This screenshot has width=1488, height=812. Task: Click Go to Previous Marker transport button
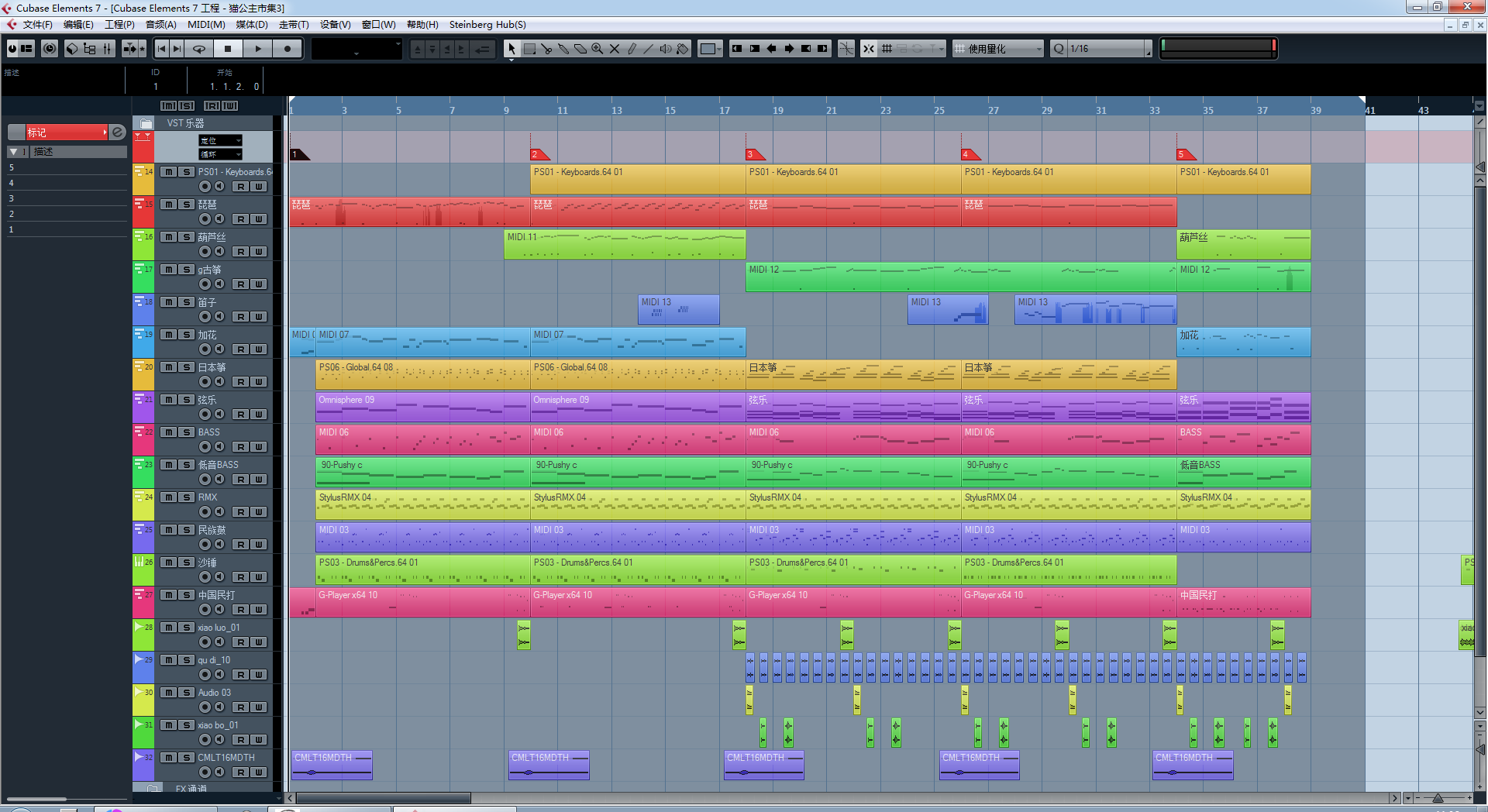161,49
